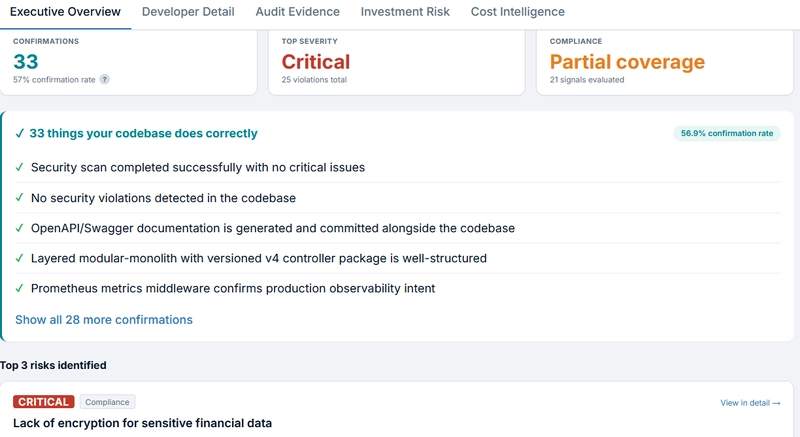Switch to the Developer Detail tab
This screenshot has width=800, height=437.
click(x=188, y=12)
